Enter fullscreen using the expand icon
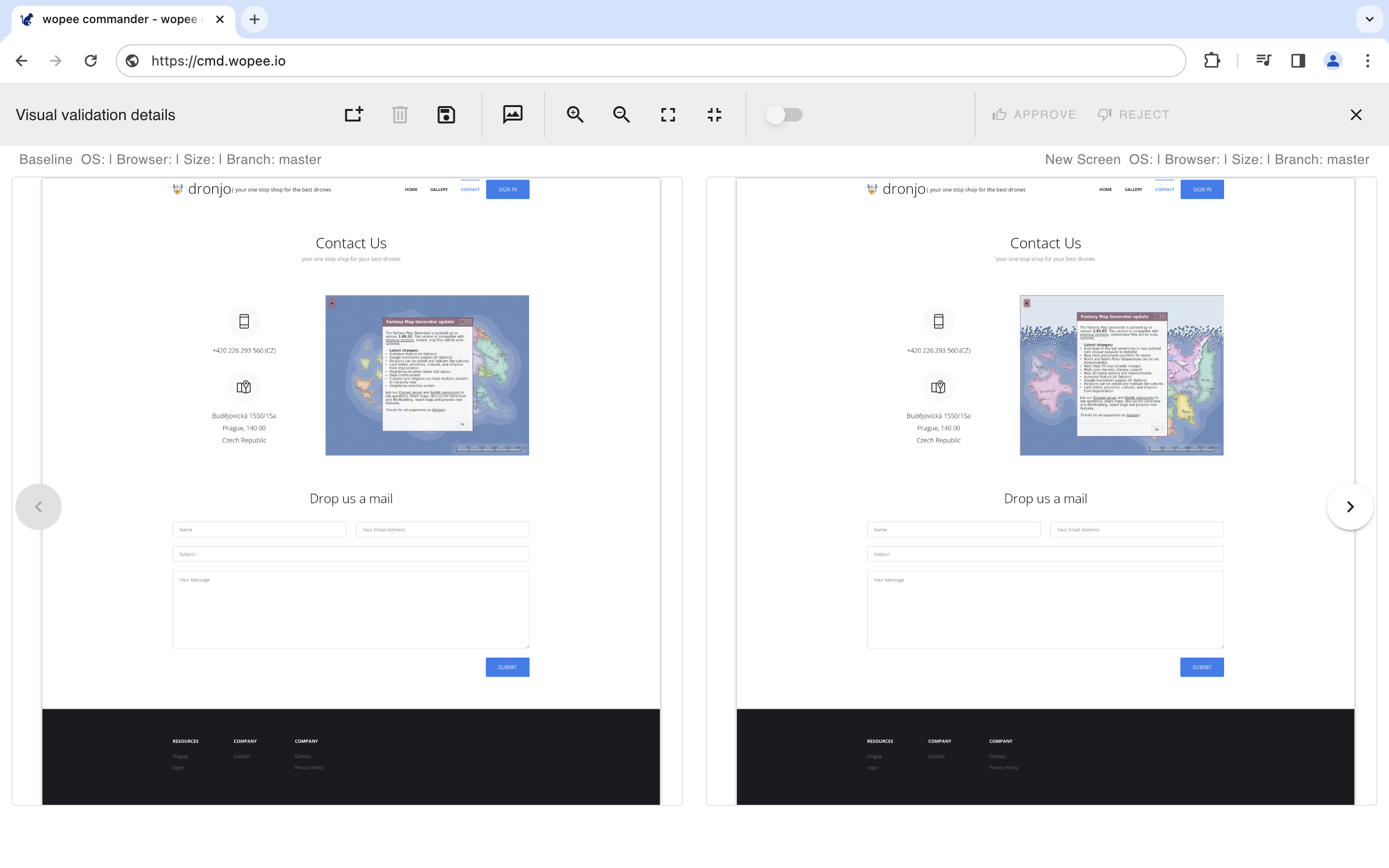Screen dimensions: 1389x868 coord(667,114)
